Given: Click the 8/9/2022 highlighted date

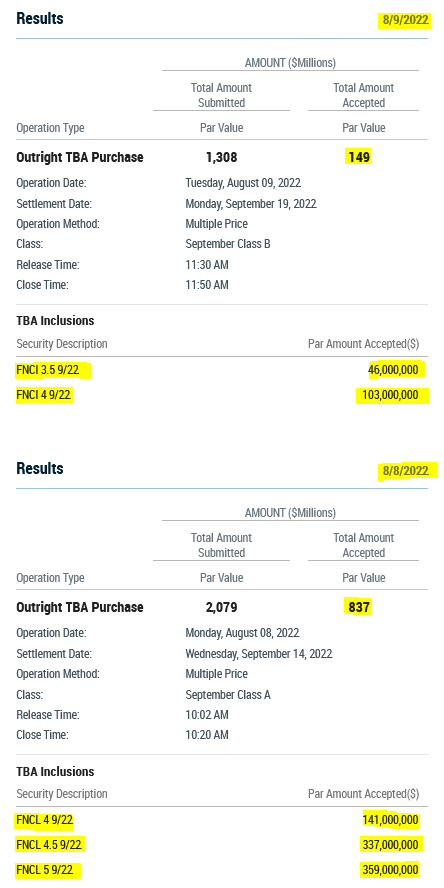Looking at the screenshot, I should point(405,20).
